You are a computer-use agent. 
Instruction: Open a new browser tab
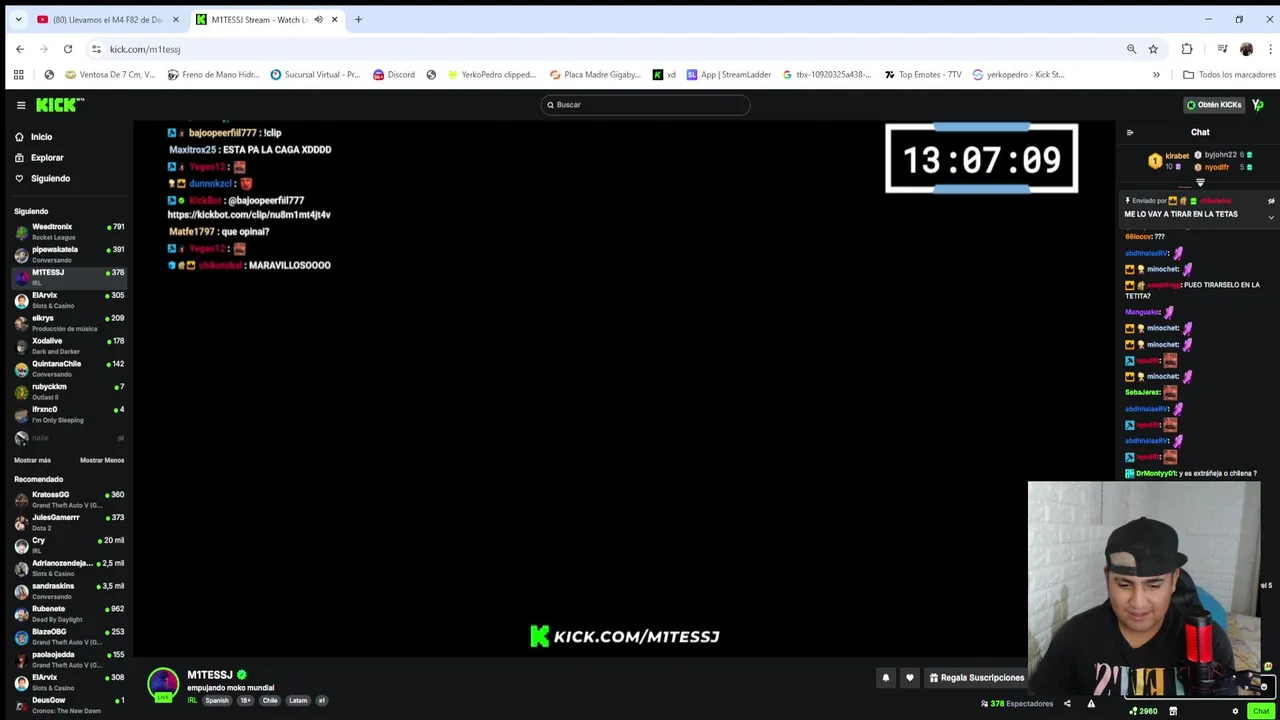coord(358,19)
